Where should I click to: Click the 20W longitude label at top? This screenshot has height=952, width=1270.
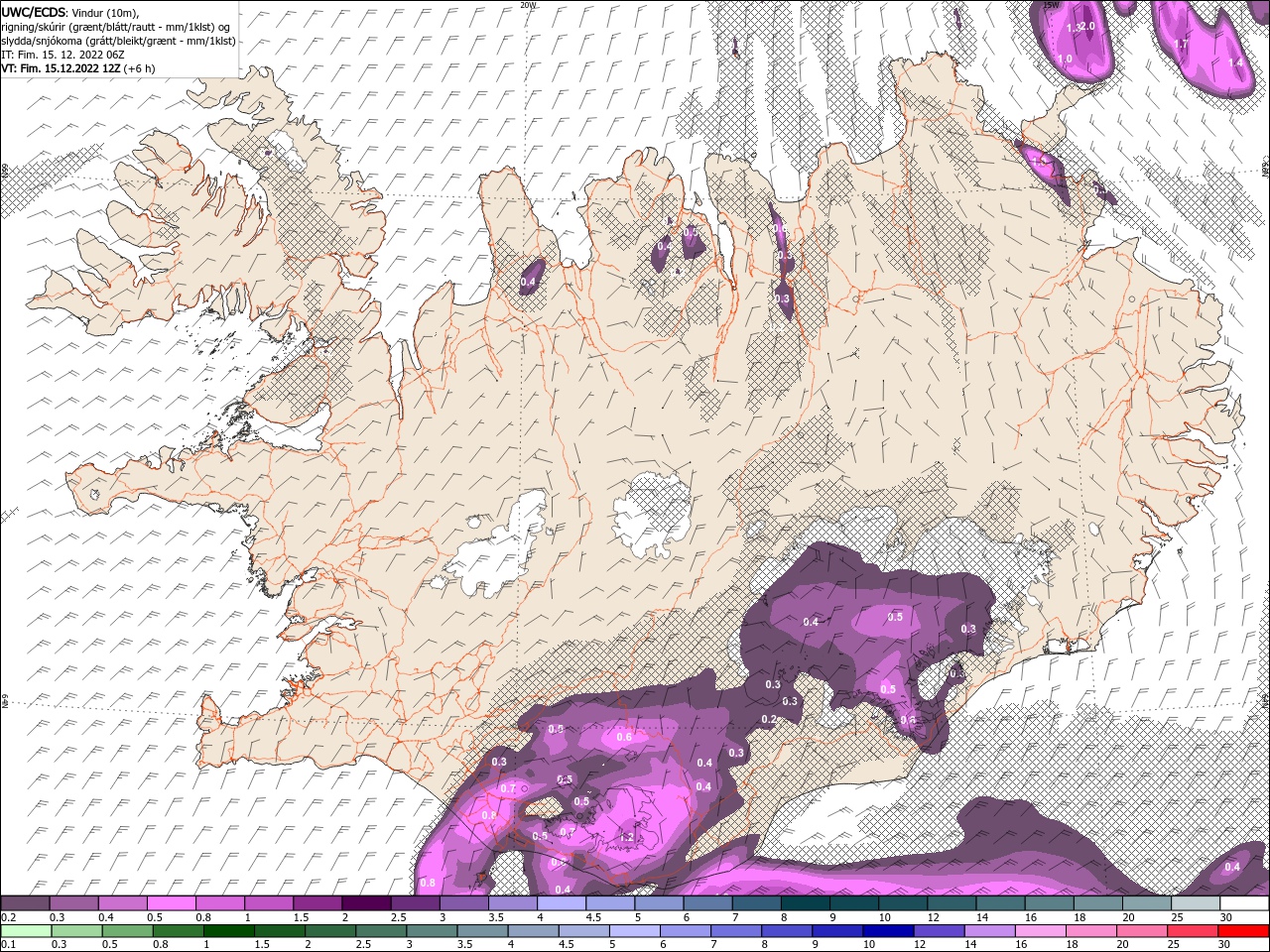point(529,5)
